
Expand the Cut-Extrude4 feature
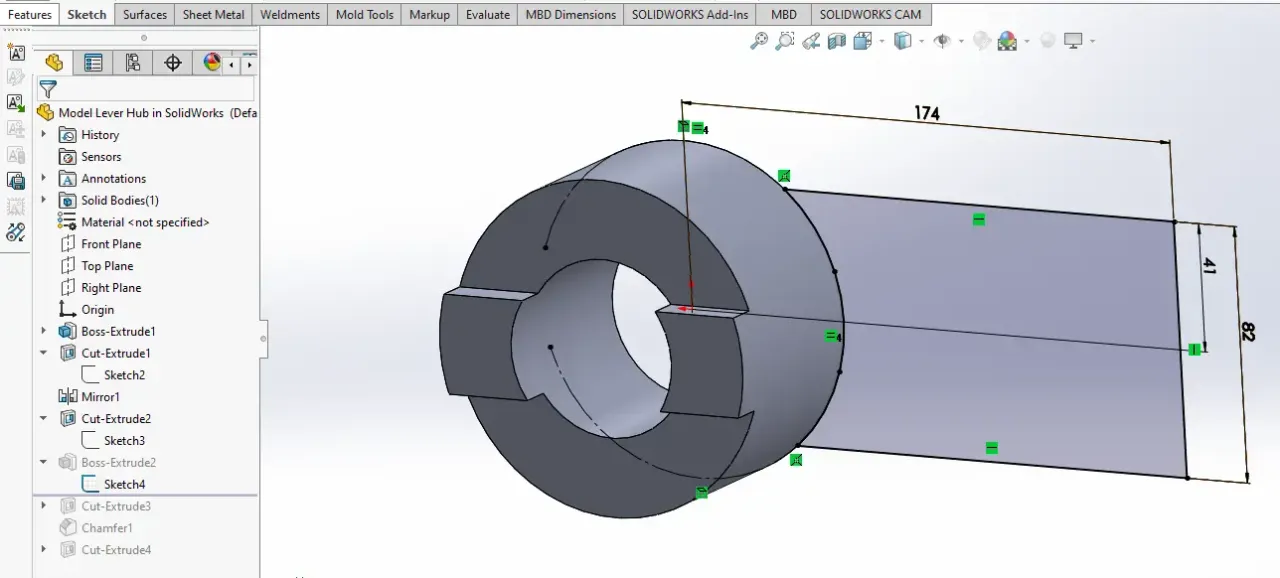coord(44,549)
